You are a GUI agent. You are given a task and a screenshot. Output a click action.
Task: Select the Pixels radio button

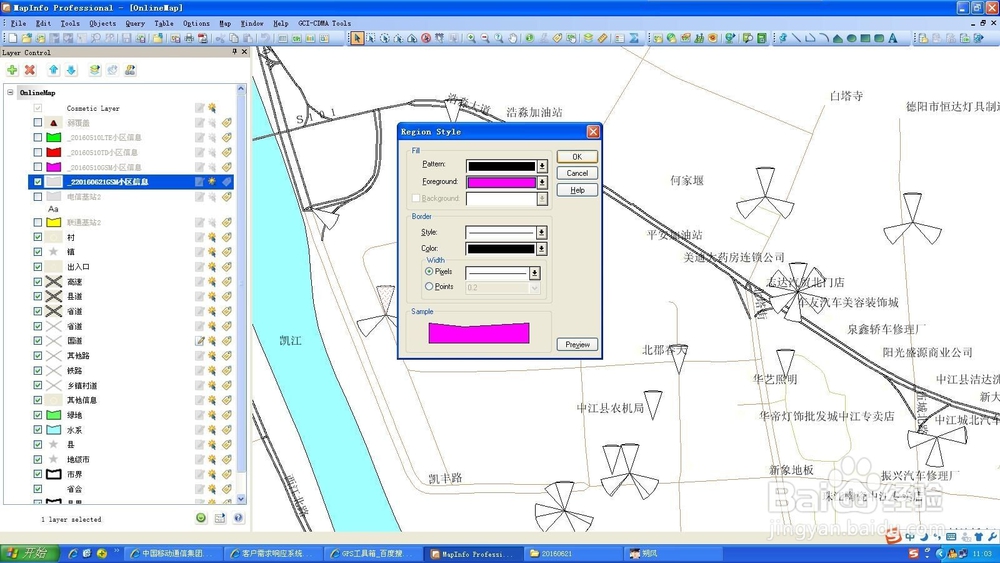(429, 272)
